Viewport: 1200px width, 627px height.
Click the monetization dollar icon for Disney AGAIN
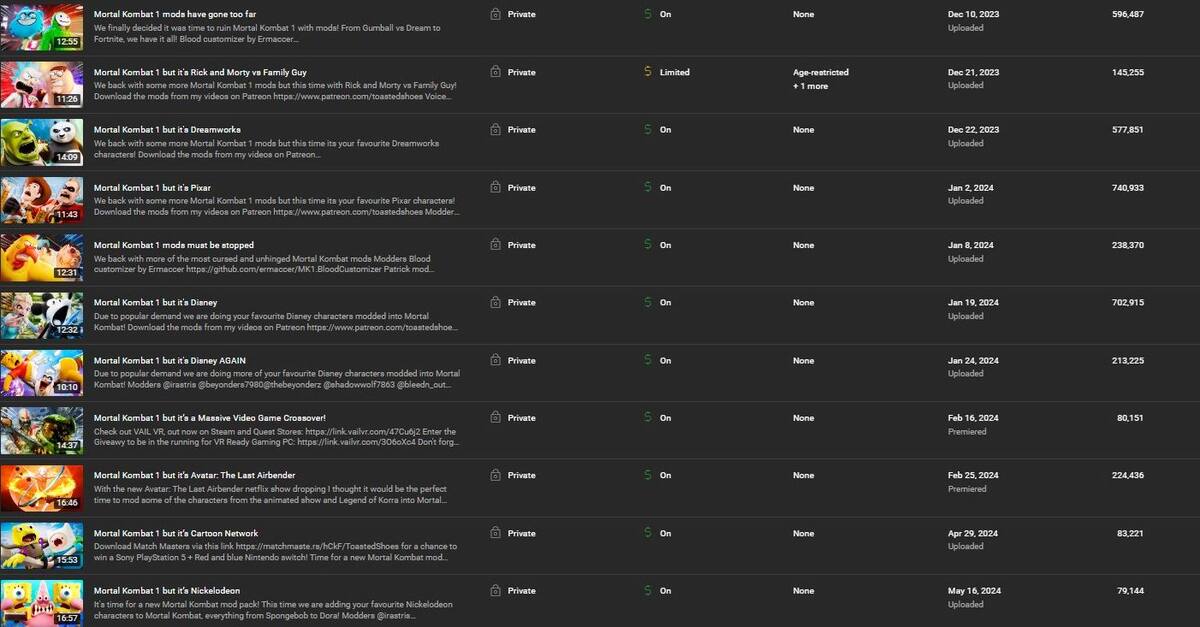pyautogui.click(x=648, y=361)
